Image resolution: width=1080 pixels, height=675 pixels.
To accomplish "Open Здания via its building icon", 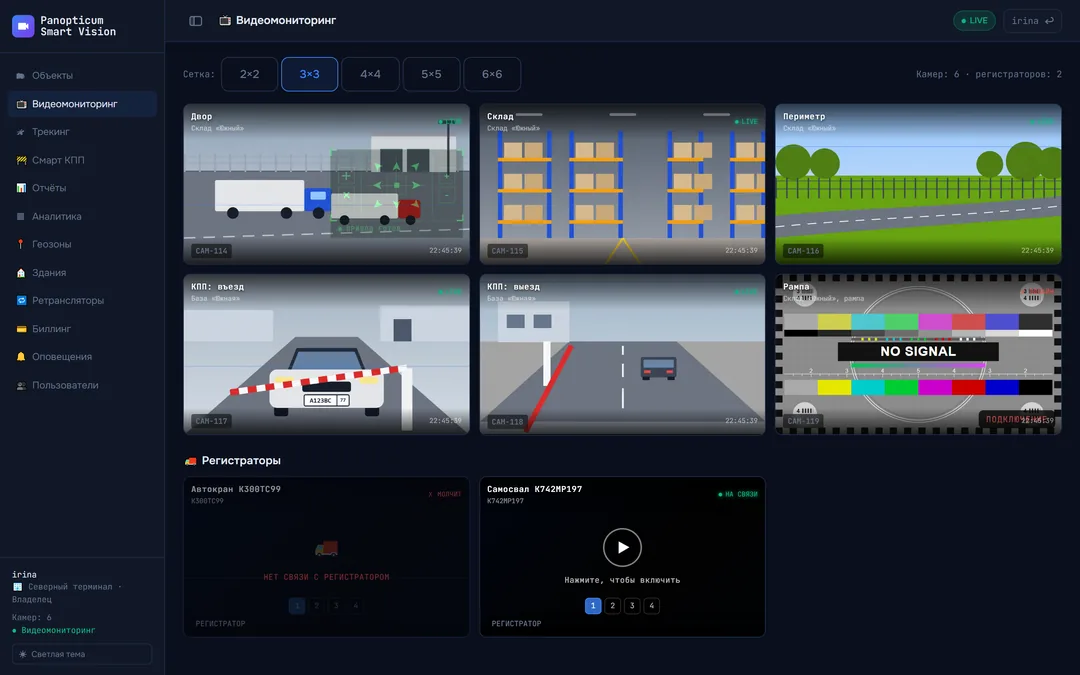I will click(21, 272).
